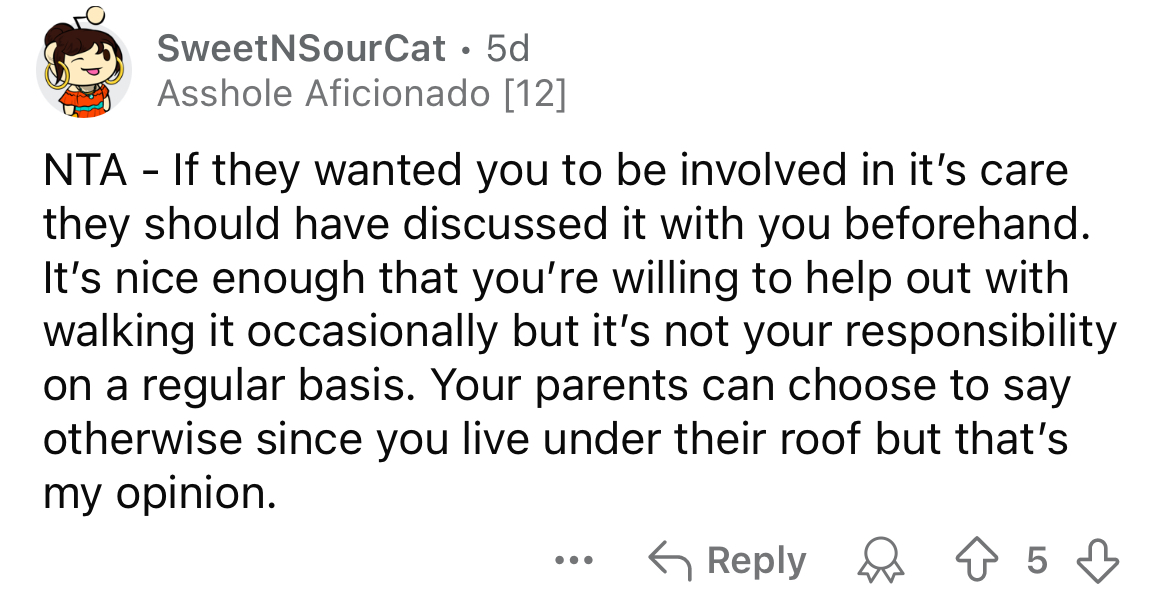Open the SweetNSourCat username profile link

point(301,49)
